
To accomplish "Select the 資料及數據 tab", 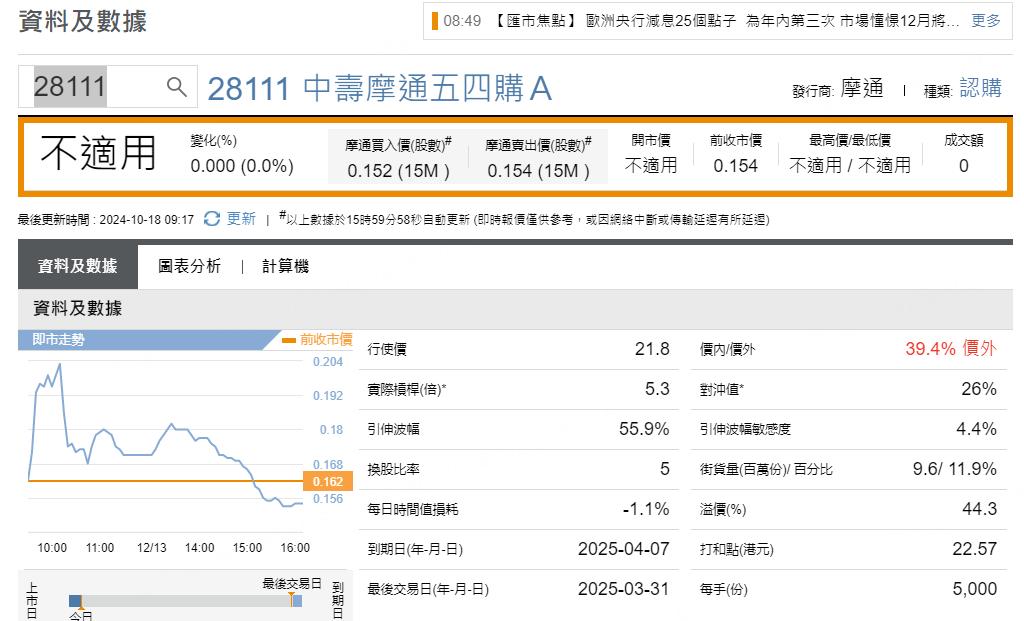I will pyautogui.click(x=77, y=266).
